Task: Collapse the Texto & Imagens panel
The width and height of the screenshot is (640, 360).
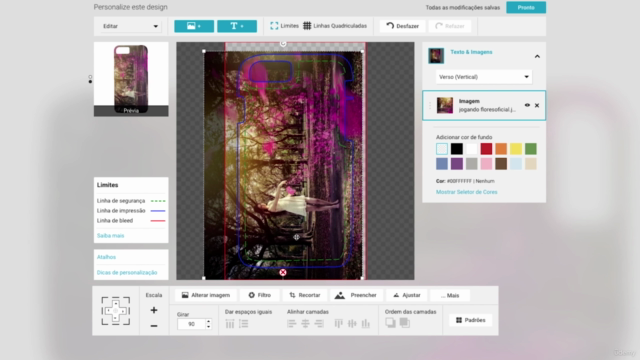Action: click(x=537, y=56)
